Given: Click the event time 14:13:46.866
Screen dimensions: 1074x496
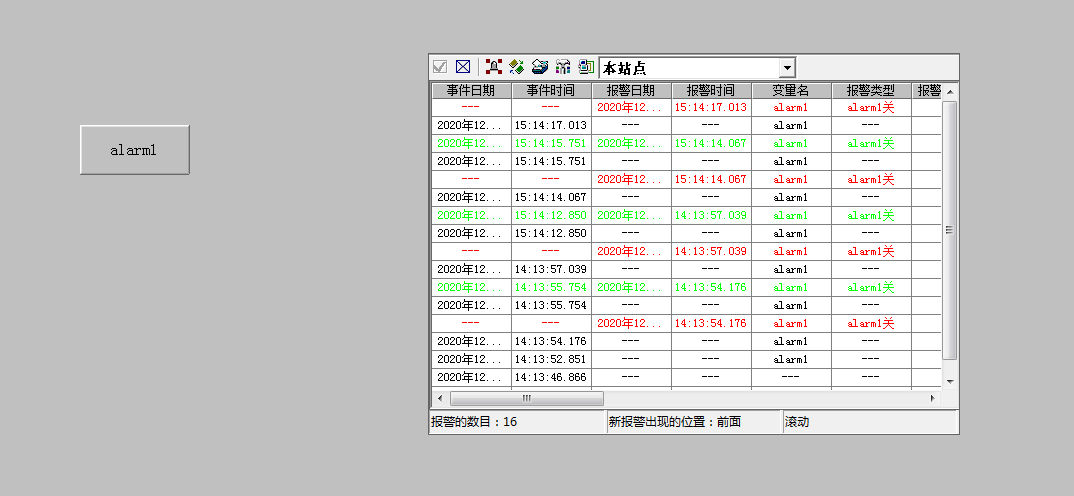Looking at the screenshot, I should click(x=551, y=377).
